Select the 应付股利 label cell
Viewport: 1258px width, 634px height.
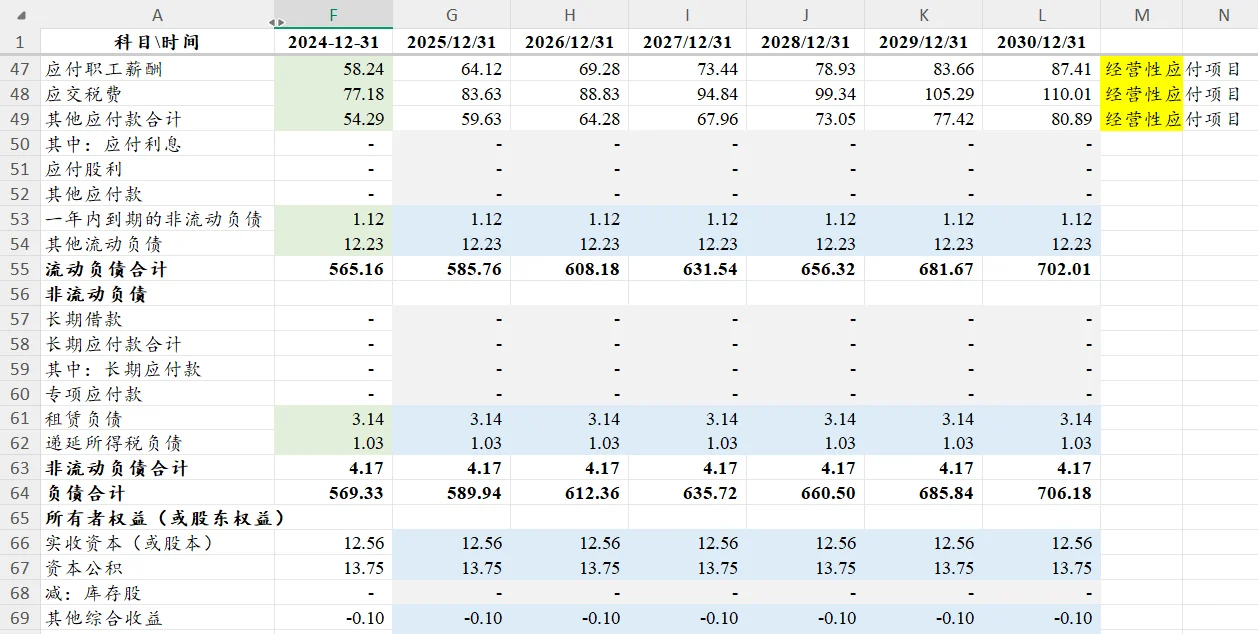click(157, 169)
